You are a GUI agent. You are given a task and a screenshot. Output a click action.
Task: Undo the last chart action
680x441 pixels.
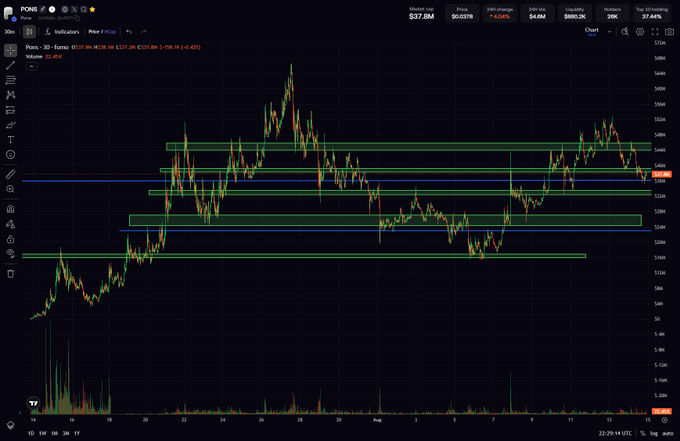tap(129, 32)
